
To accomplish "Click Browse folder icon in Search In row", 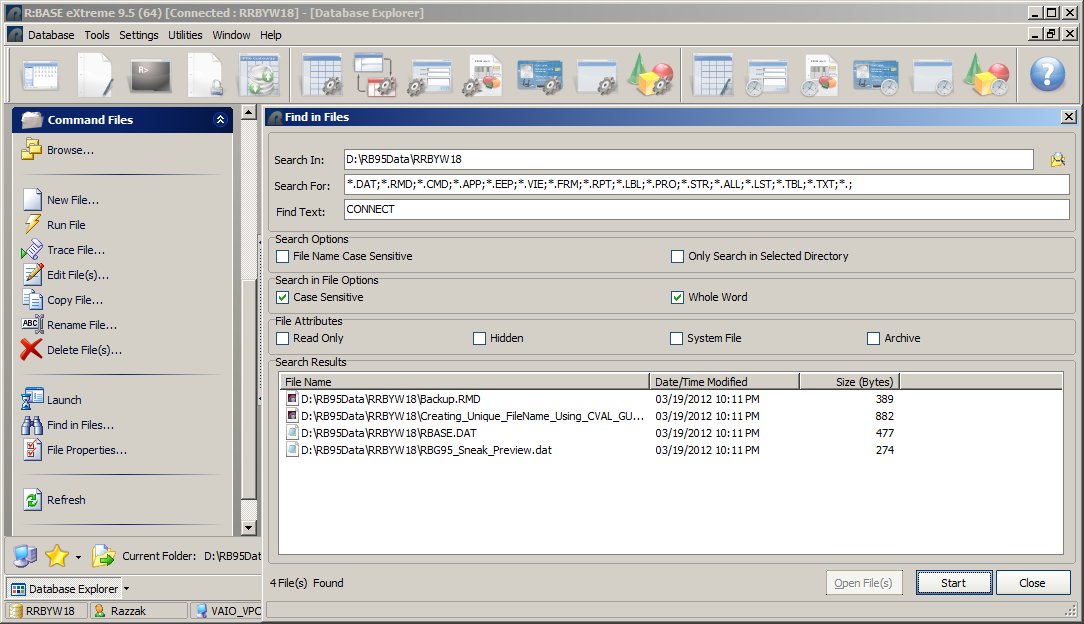I will click(x=1057, y=160).
